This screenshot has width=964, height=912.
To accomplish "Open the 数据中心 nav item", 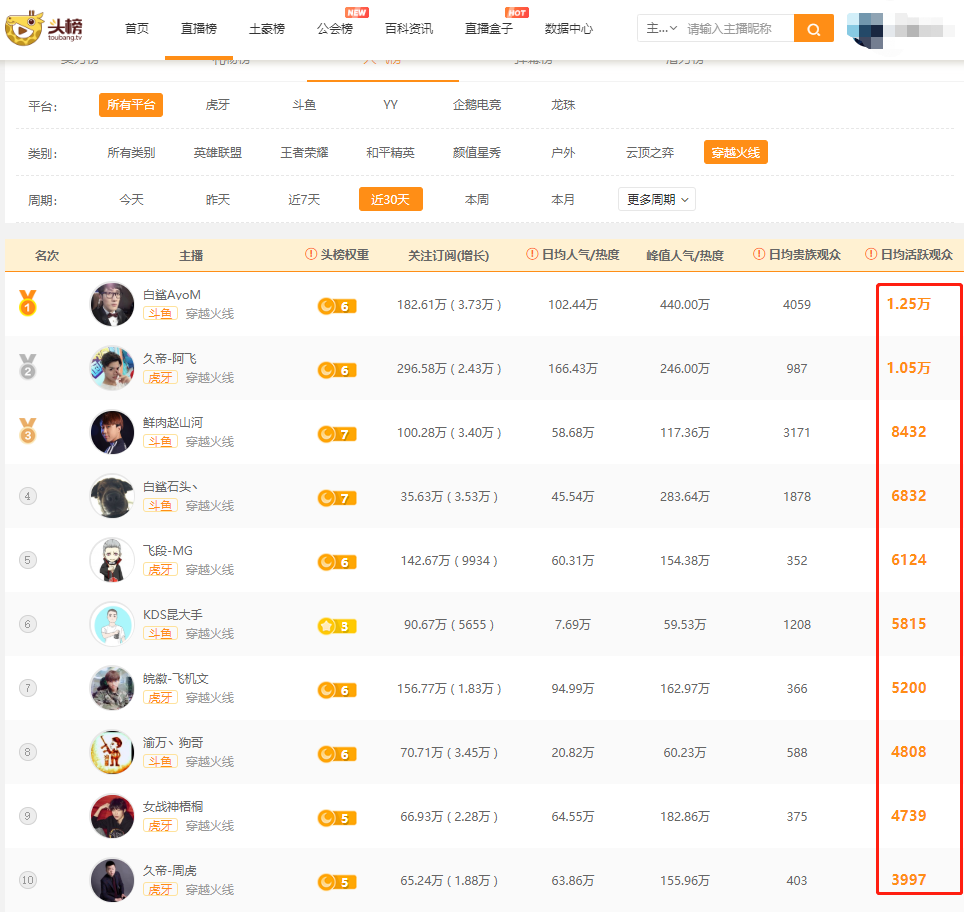I will pyautogui.click(x=569, y=28).
